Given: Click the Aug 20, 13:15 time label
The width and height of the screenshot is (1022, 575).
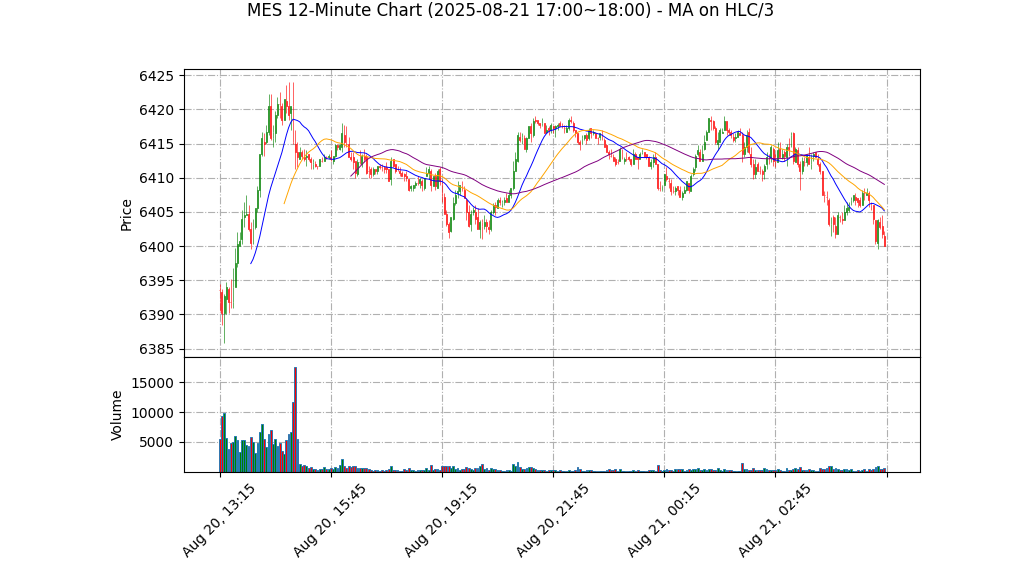Looking at the screenshot, I should (x=218, y=520).
